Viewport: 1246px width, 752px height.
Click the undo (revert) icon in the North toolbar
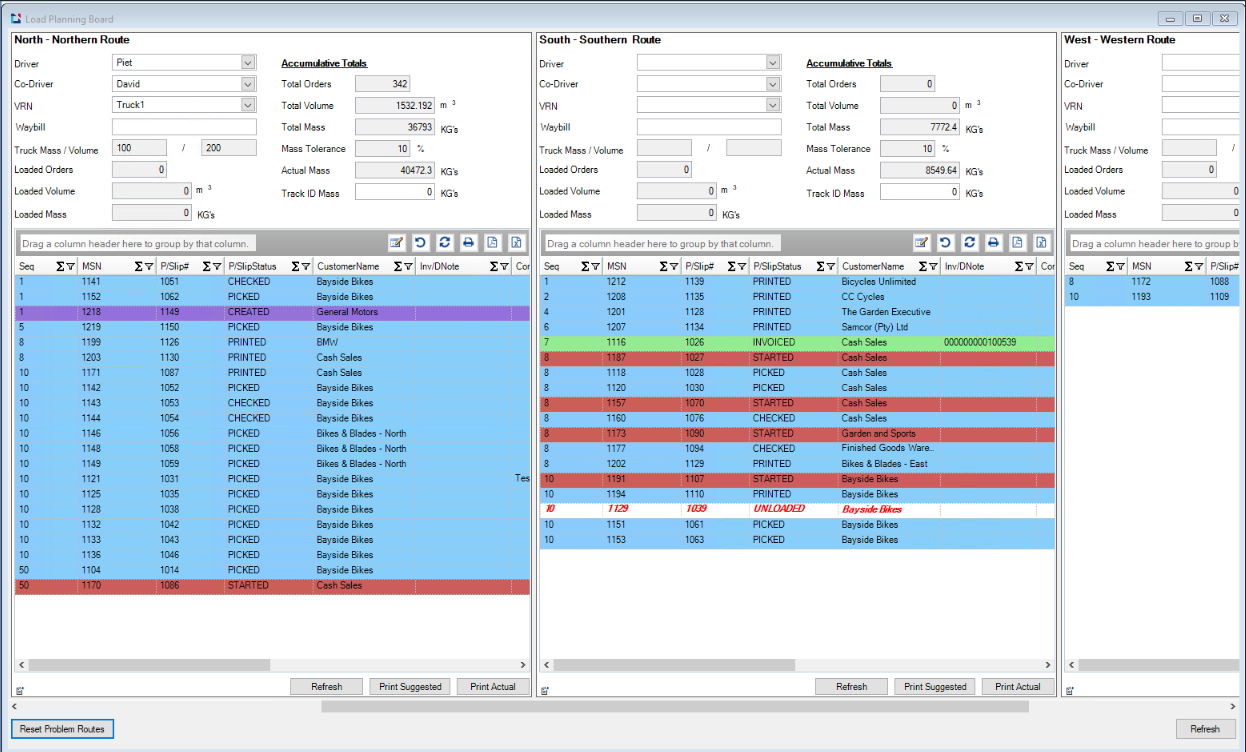point(421,243)
